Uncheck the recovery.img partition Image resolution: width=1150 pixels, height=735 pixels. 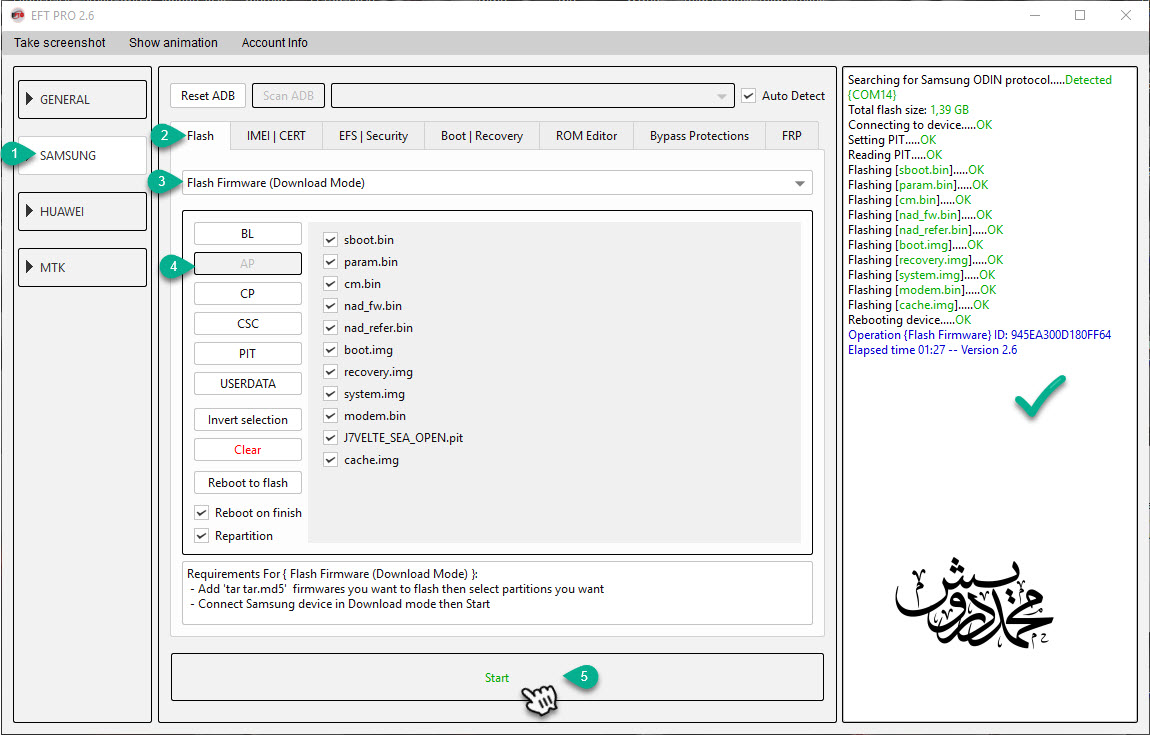[x=330, y=372]
